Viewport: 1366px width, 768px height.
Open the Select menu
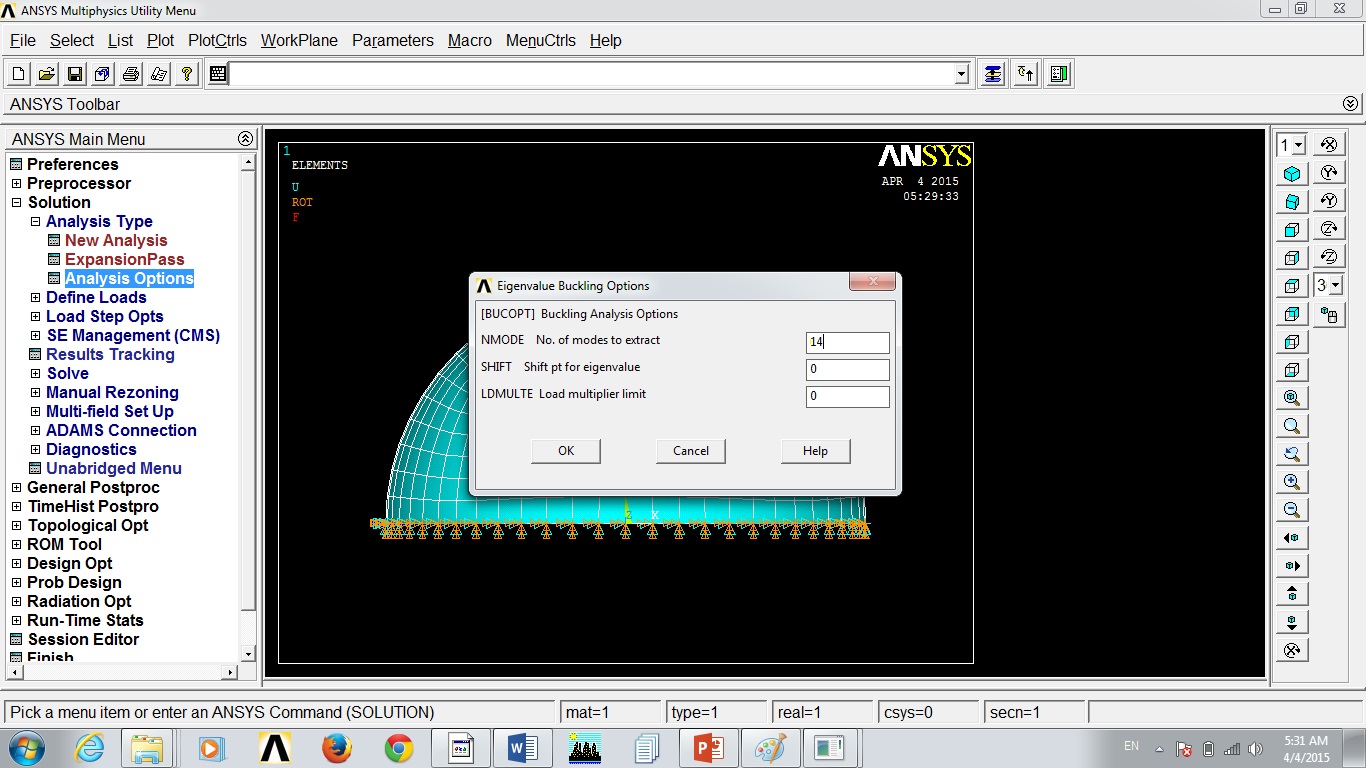(x=72, y=41)
